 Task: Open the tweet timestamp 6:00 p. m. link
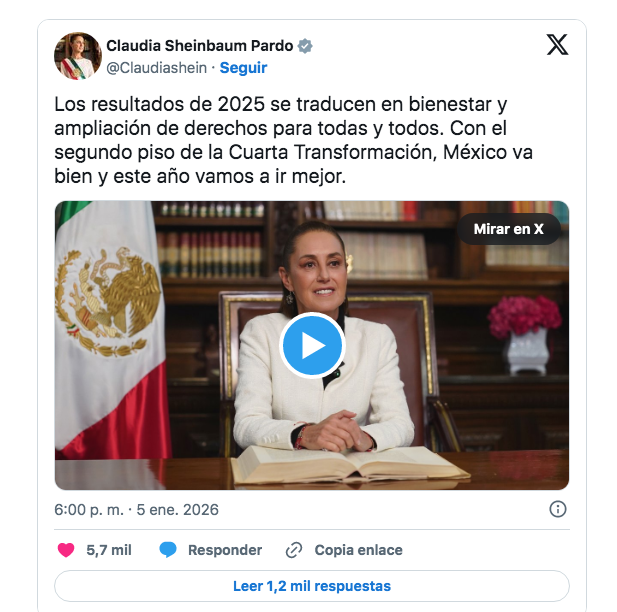89,510
